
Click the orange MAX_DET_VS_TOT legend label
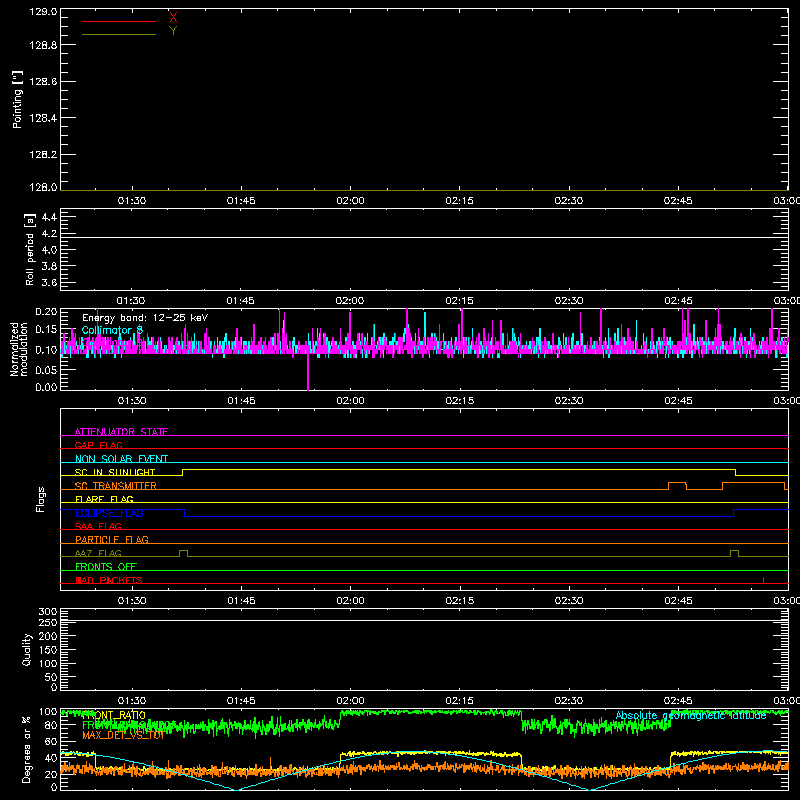[123, 735]
